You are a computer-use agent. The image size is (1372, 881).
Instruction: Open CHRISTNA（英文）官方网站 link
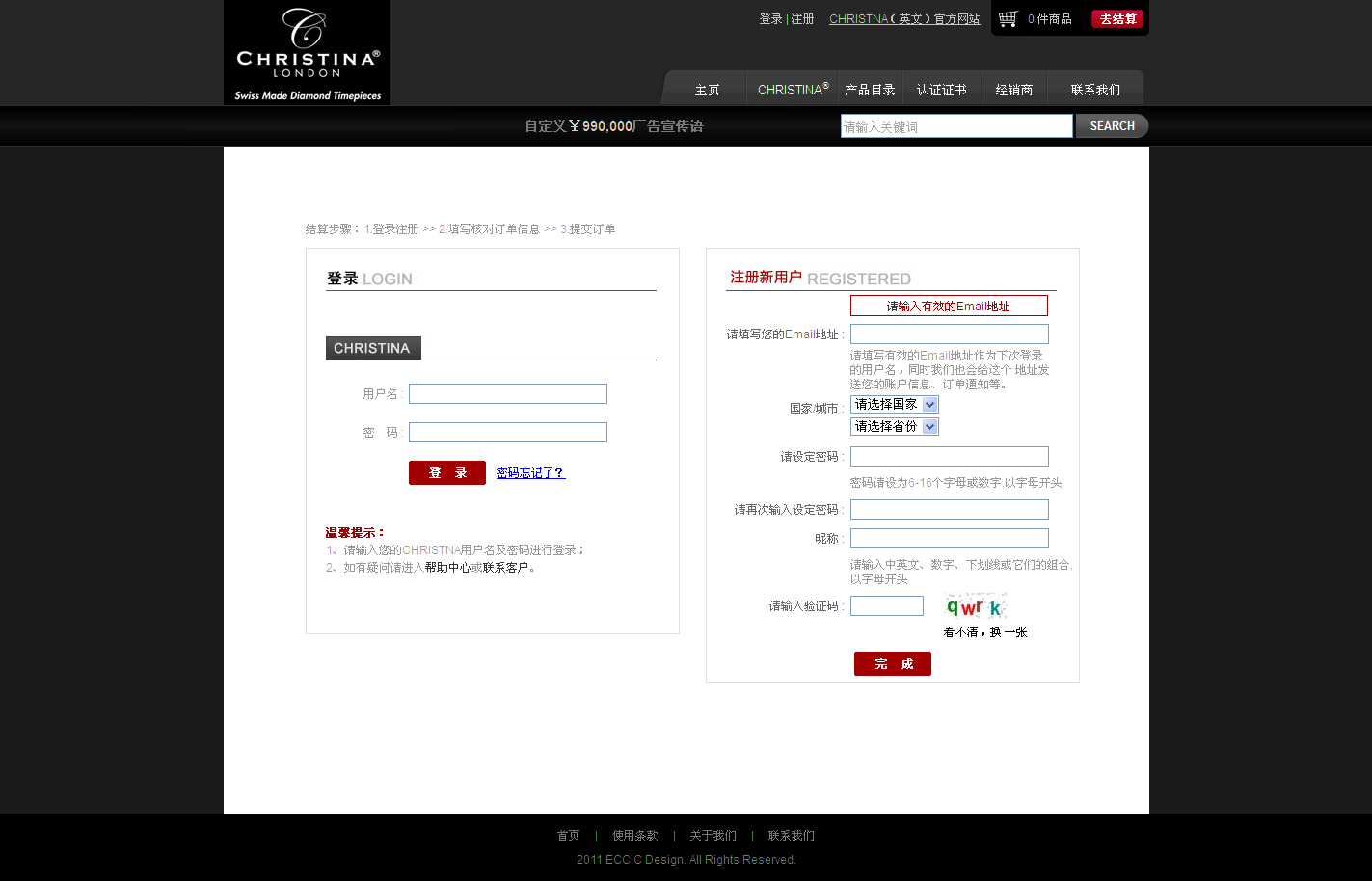coord(904,19)
